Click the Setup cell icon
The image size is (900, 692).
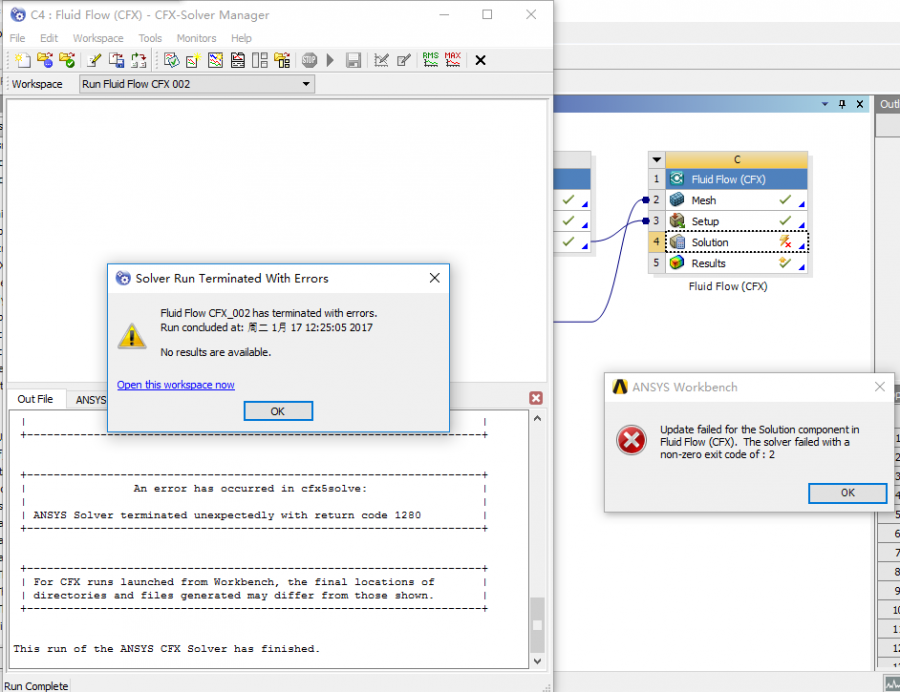coord(677,221)
